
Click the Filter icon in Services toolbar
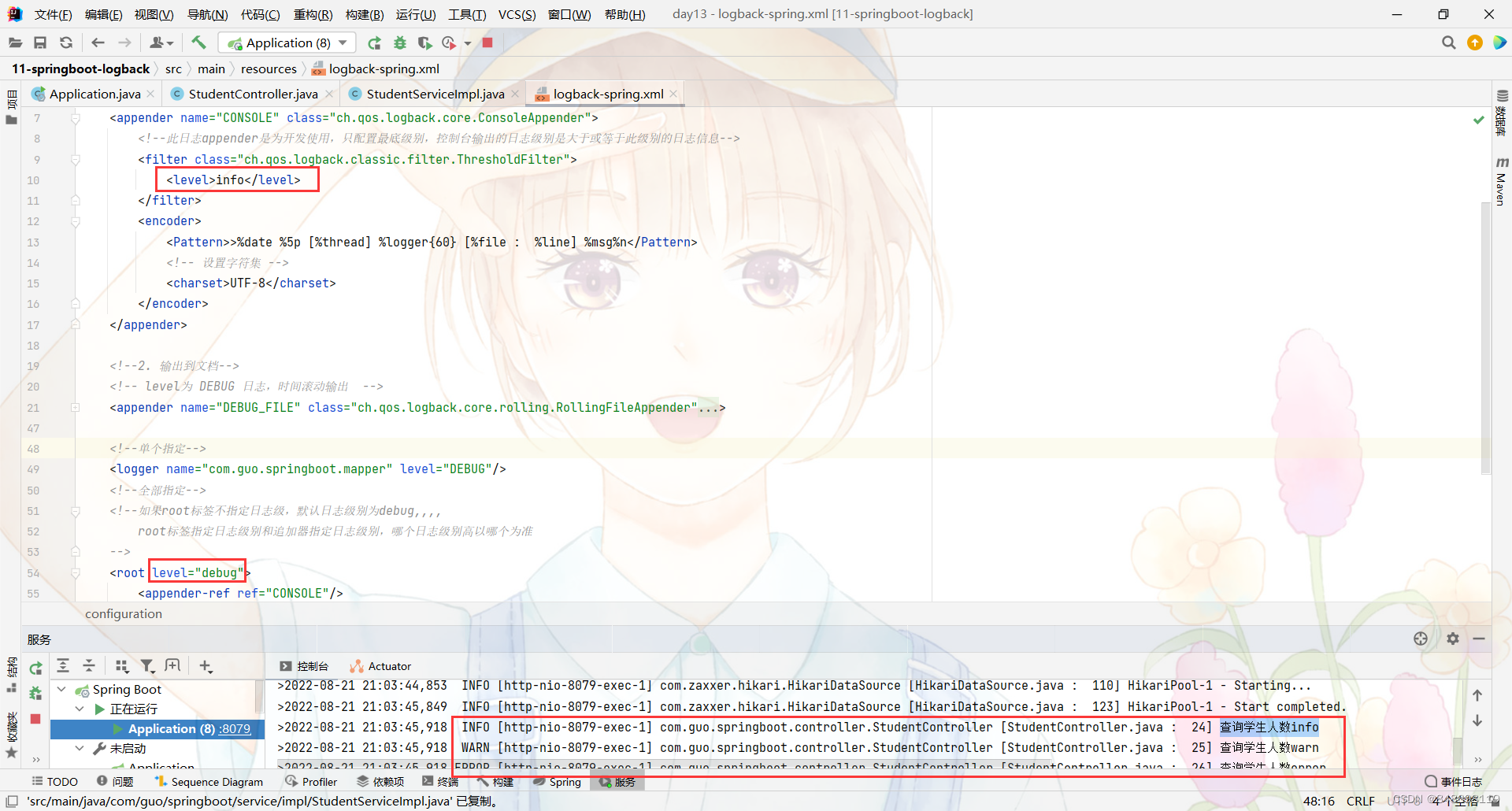[147, 666]
